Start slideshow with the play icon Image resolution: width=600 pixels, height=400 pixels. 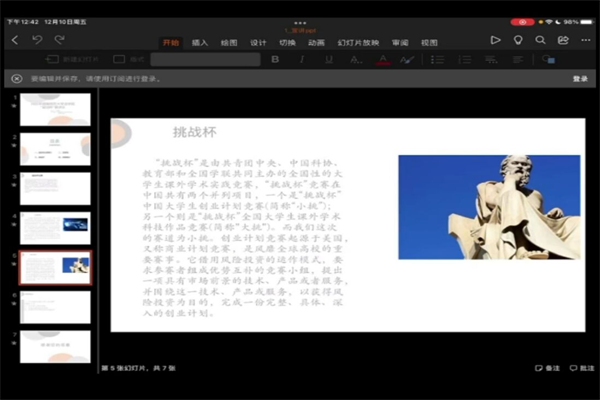click(x=495, y=40)
